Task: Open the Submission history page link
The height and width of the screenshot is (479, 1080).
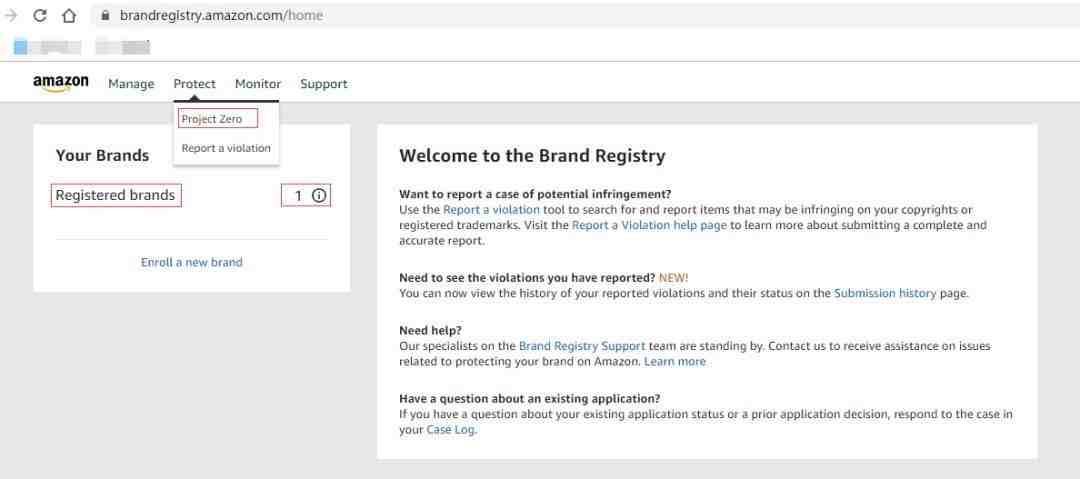Action: (885, 293)
